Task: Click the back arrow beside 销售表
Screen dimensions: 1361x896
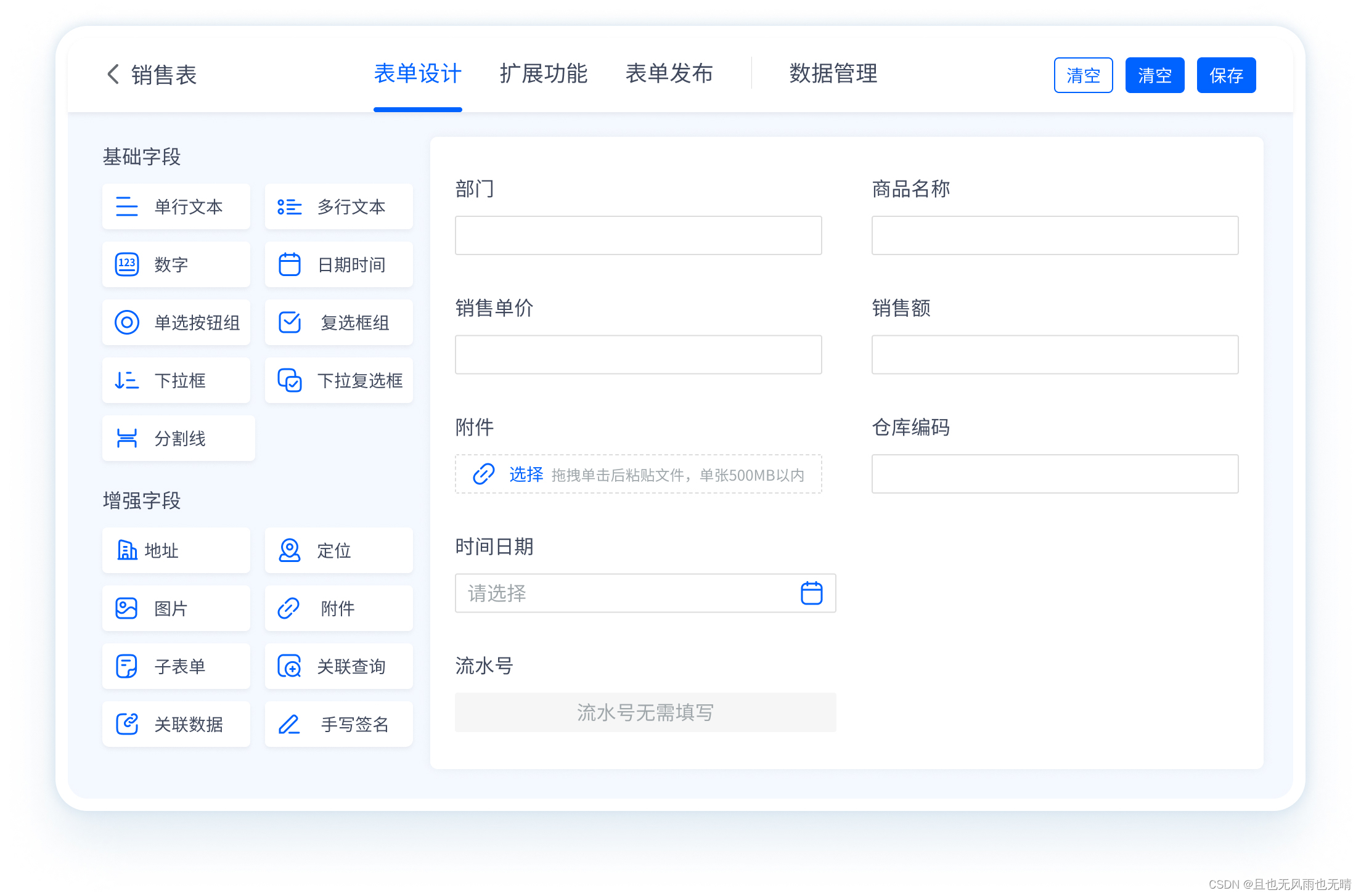Action: pos(113,74)
